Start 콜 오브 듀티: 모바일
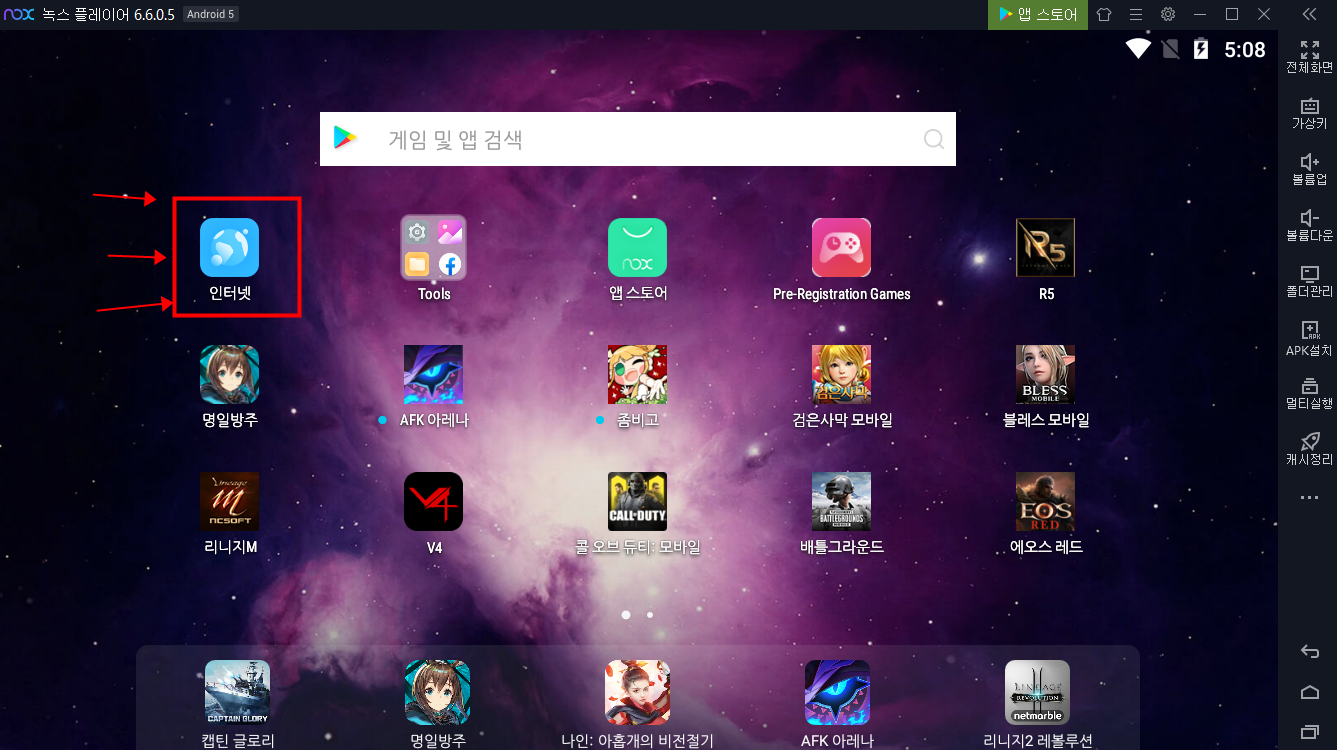The height and width of the screenshot is (750, 1337). click(x=637, y=502)
